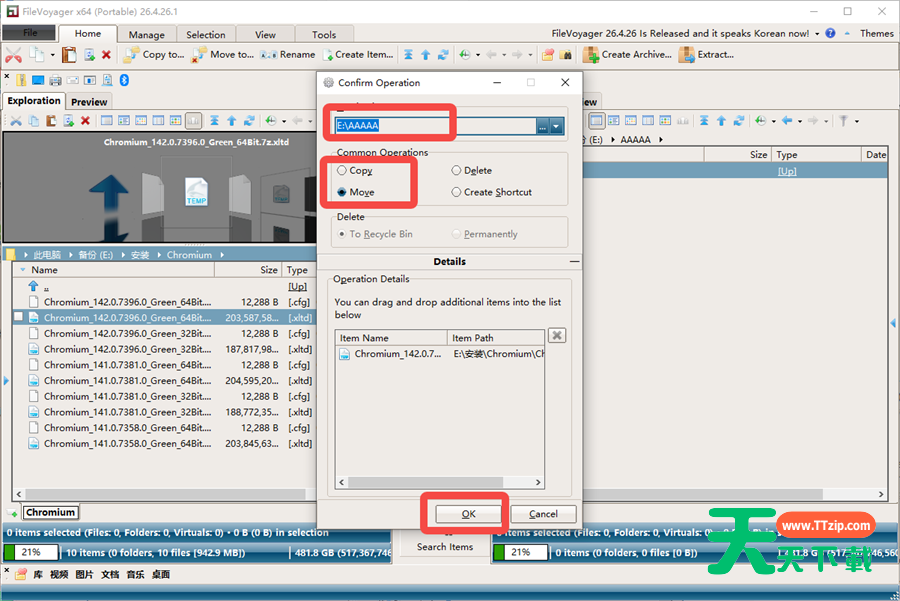Click the refresh icon in the main toolbar
Viewport: 900px width, 601px height.
click(x=443, y=55)
